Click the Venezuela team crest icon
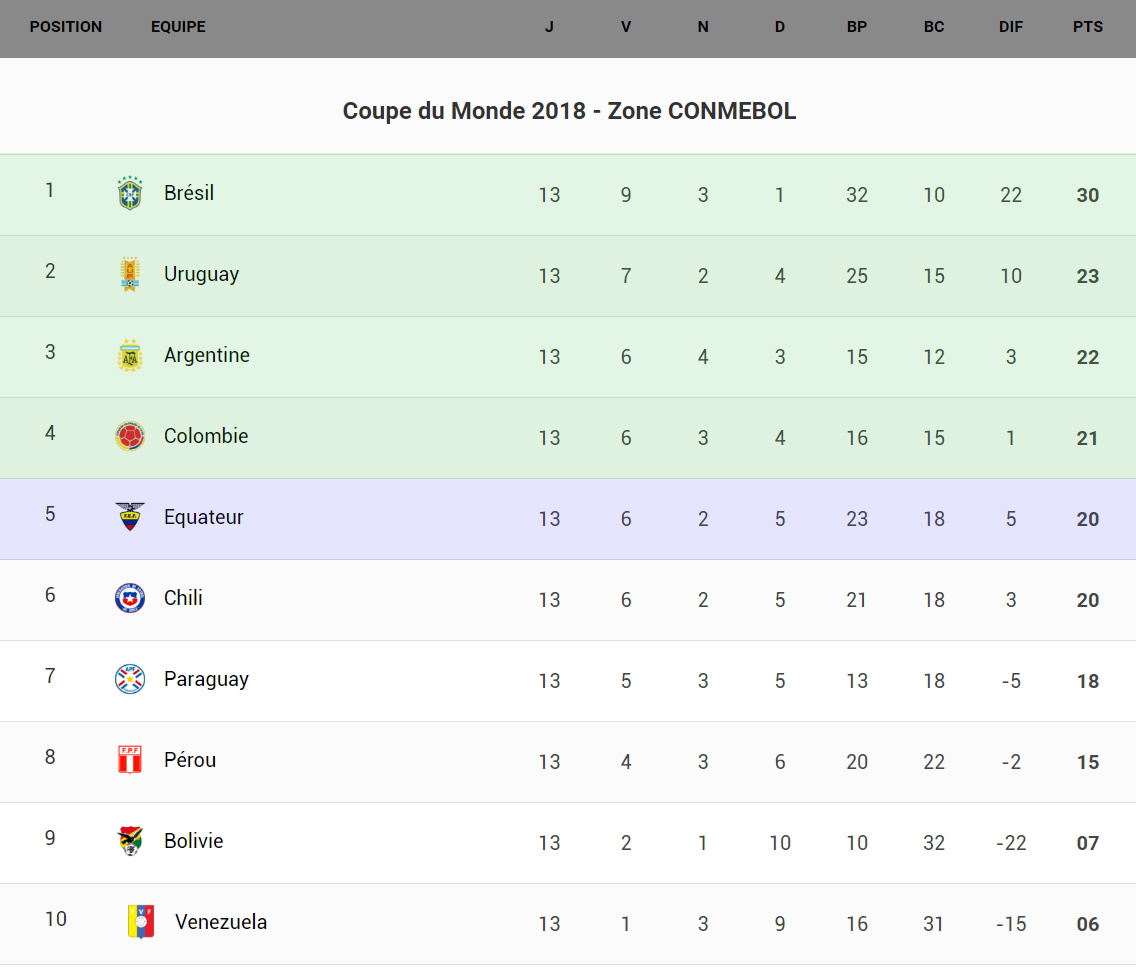 (141, 922)
